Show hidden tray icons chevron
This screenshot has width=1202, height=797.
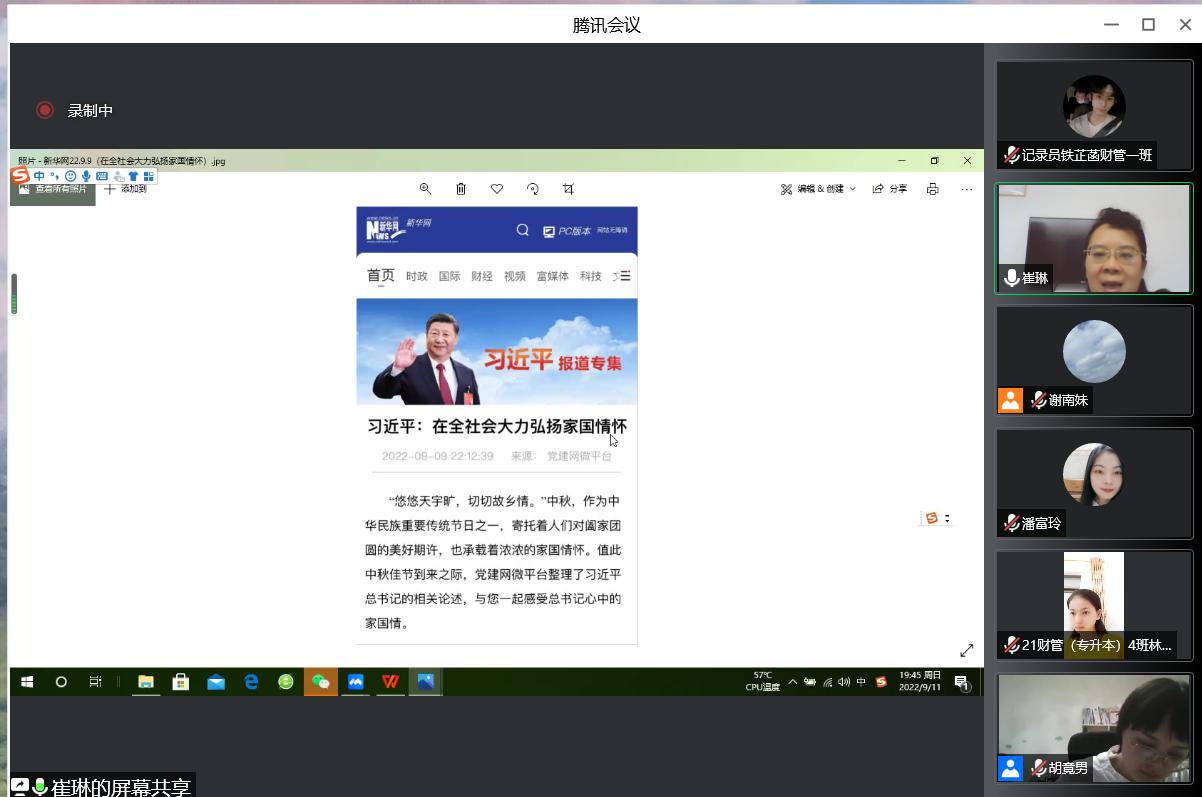point(793,682)
